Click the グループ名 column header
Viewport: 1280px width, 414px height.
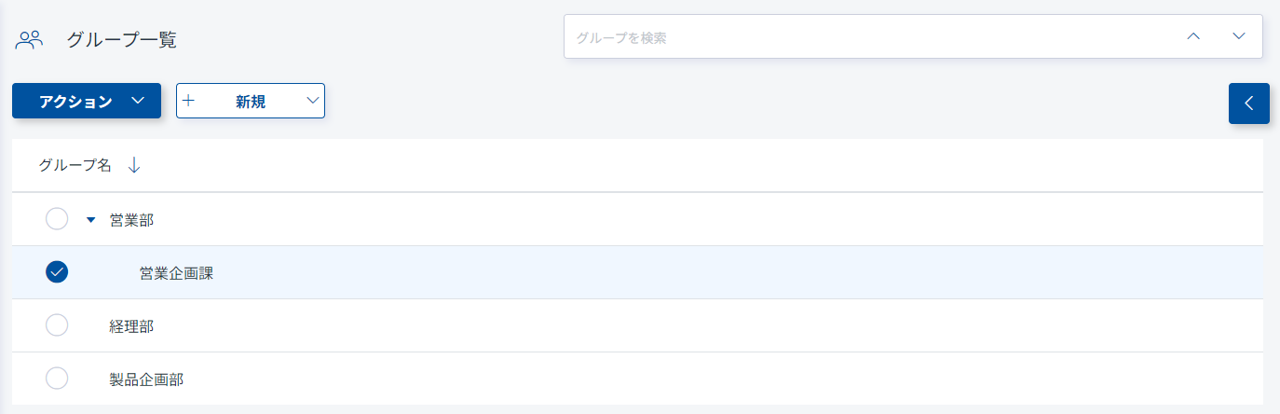coord(75,166)
